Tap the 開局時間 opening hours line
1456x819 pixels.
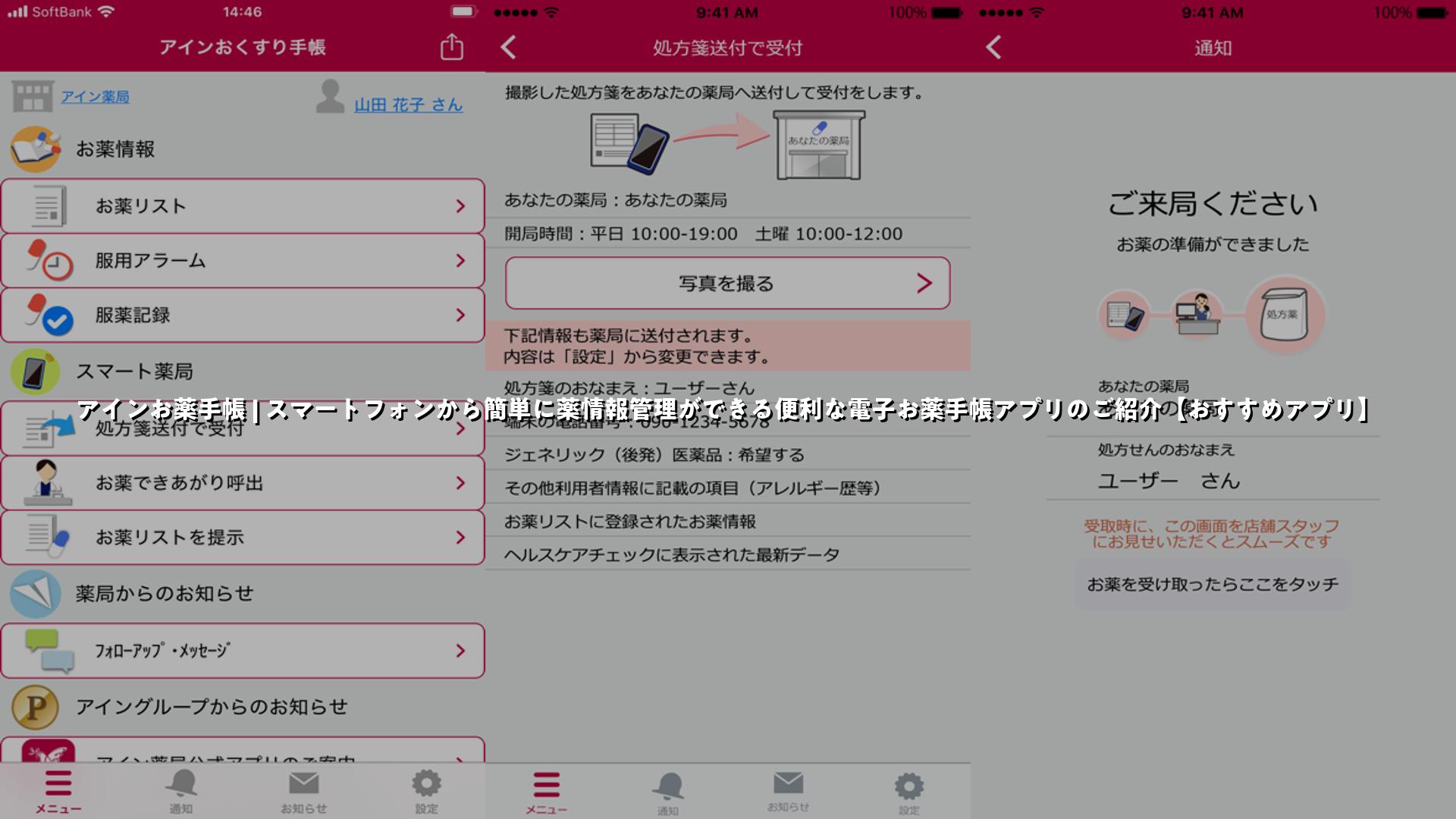tap(704, 234)
